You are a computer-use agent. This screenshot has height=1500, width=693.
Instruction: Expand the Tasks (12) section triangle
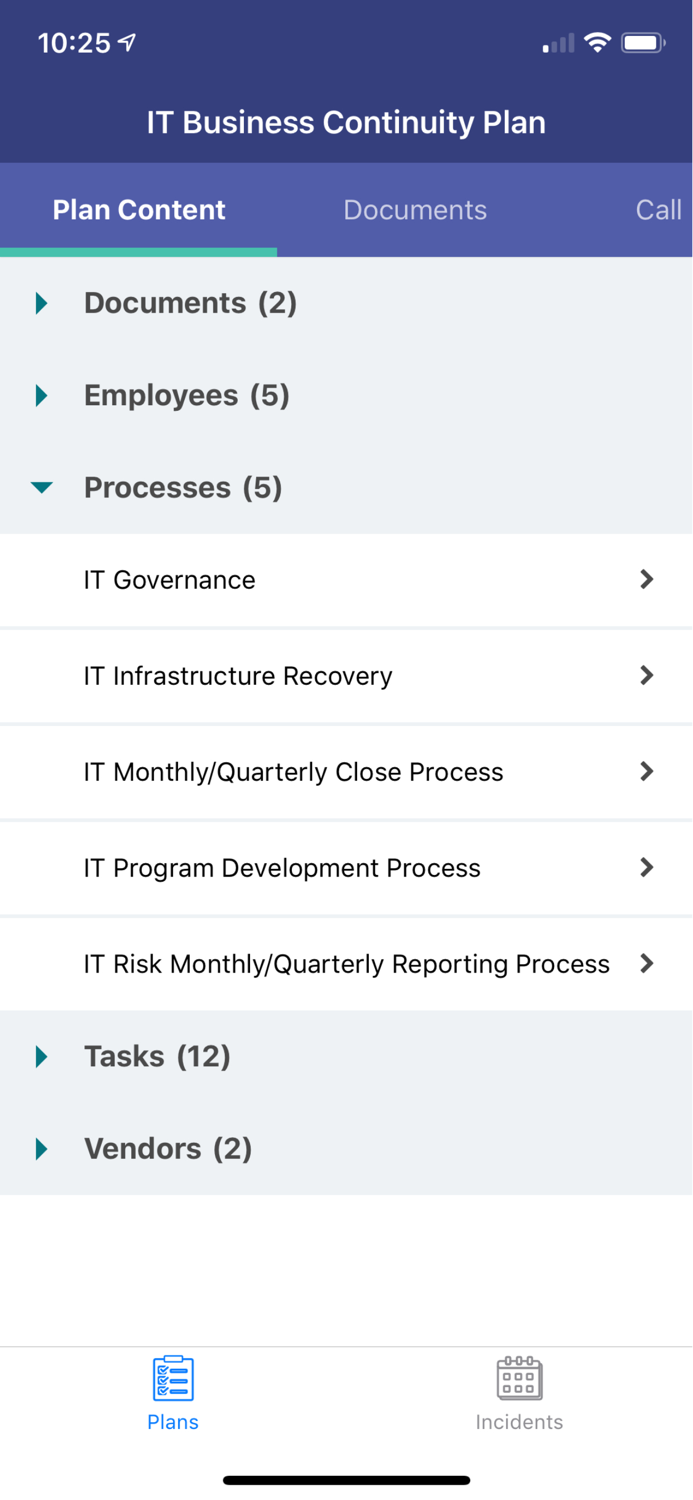[x=42, y=1056]
